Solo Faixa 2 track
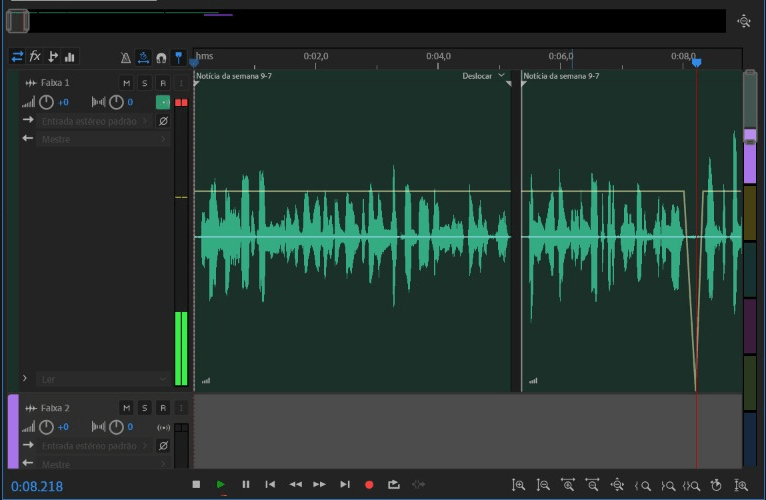Viewport: 766px width, 500px height. (x=145, y=408)
